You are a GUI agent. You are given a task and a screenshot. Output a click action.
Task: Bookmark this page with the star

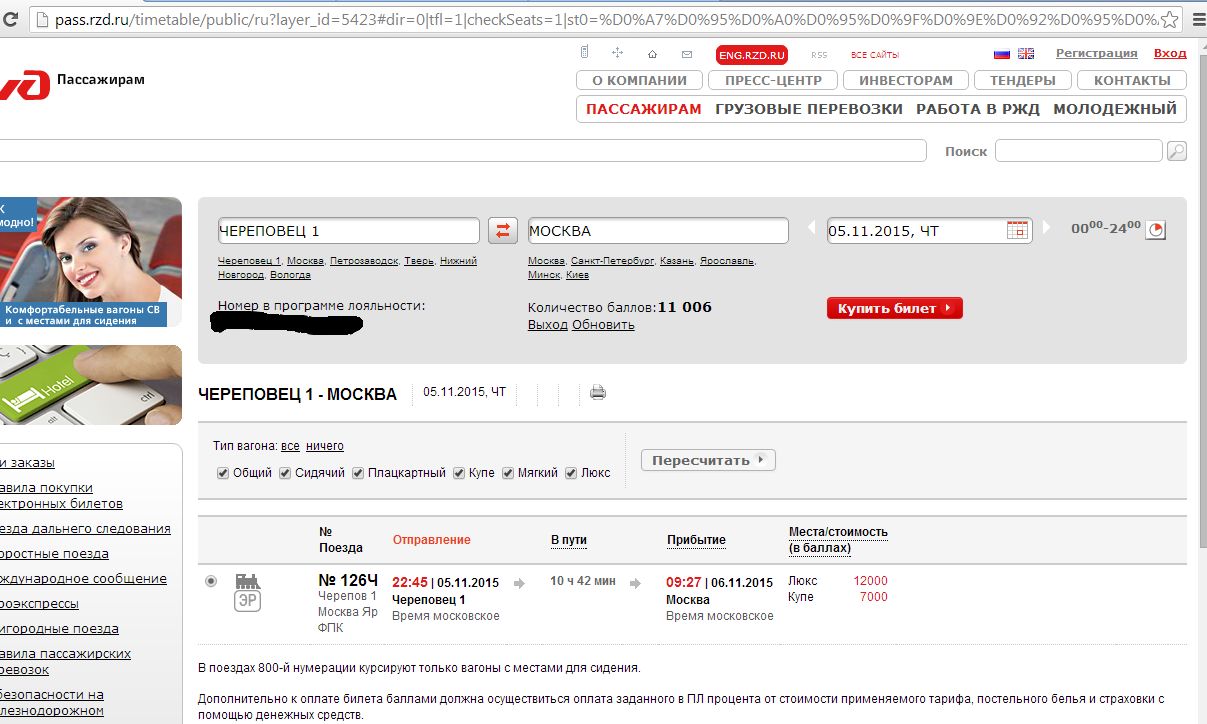coord(1168,19)
